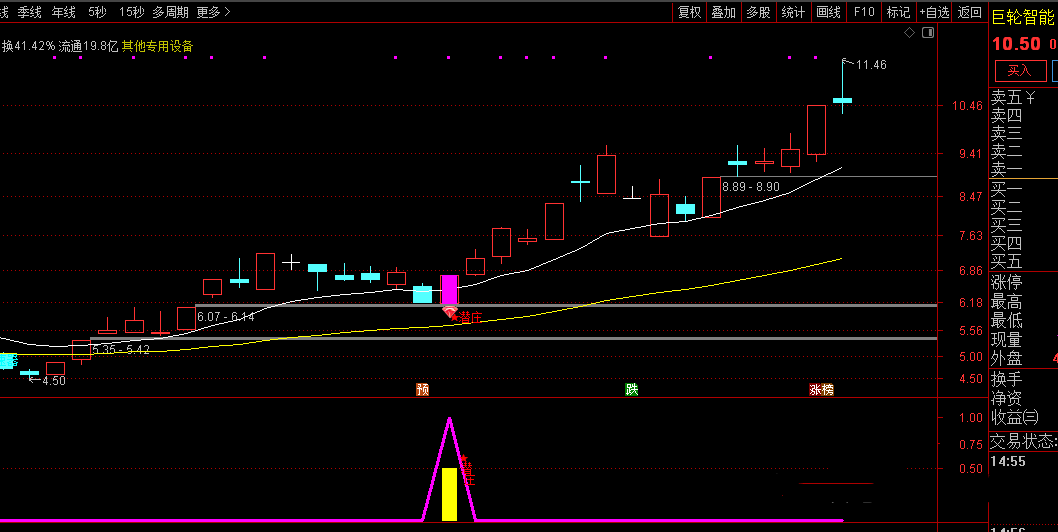Toggle 复权 price adjustment
Image resolution: width=1058 pixels, height=532 pixels.
[x=689, y=12]
